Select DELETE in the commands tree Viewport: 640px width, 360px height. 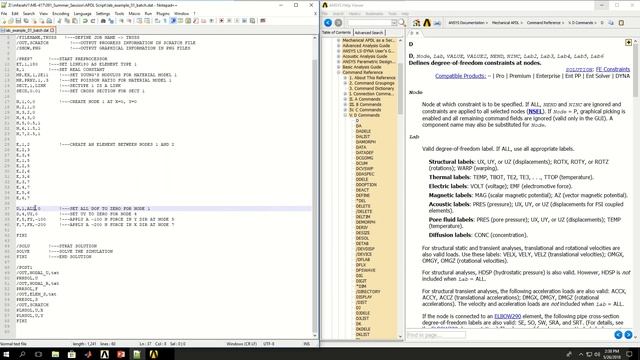click(363, 206)
